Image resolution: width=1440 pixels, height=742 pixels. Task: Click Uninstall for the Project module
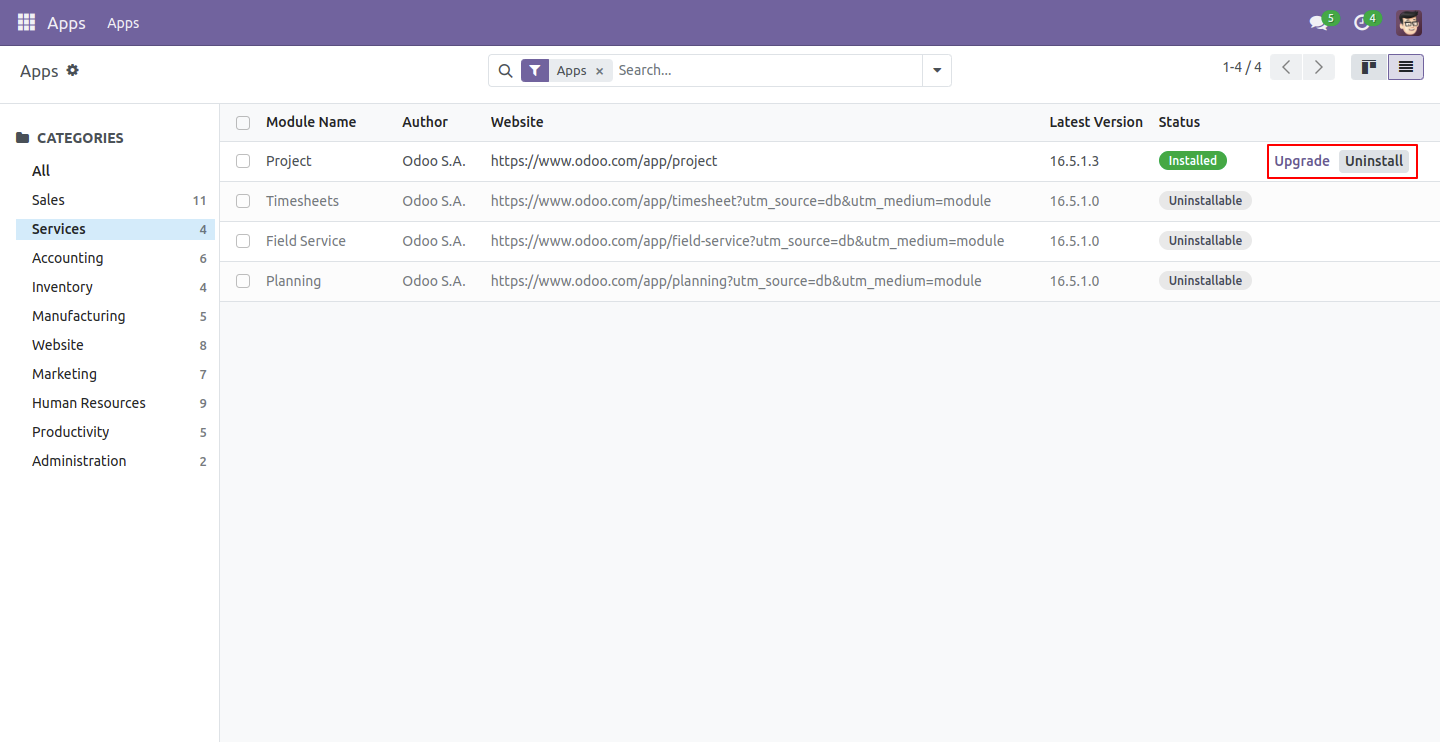[x=1374, y=161]
